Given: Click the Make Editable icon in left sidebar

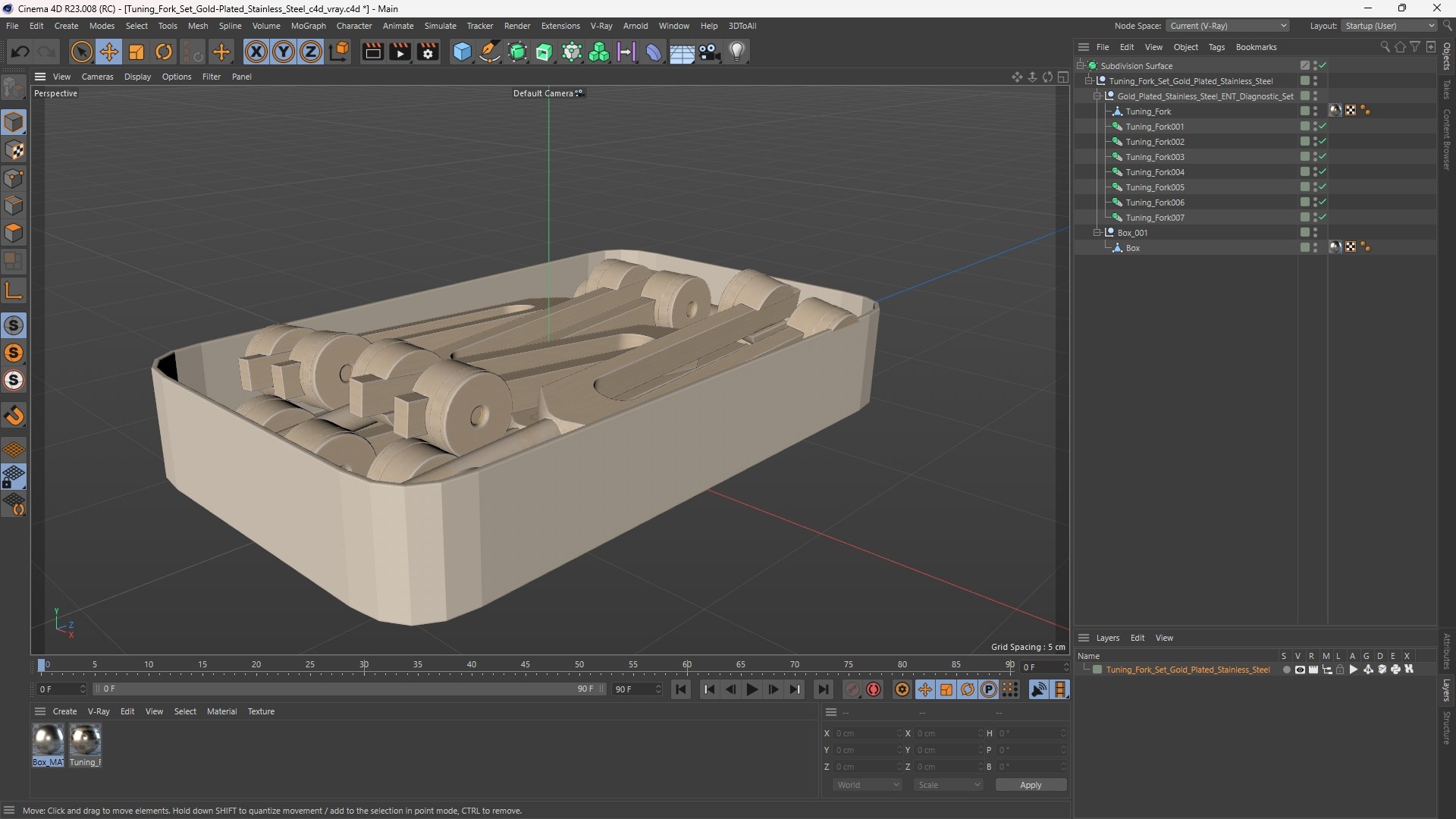Looking at the screenshot, I should coord(14,88).
